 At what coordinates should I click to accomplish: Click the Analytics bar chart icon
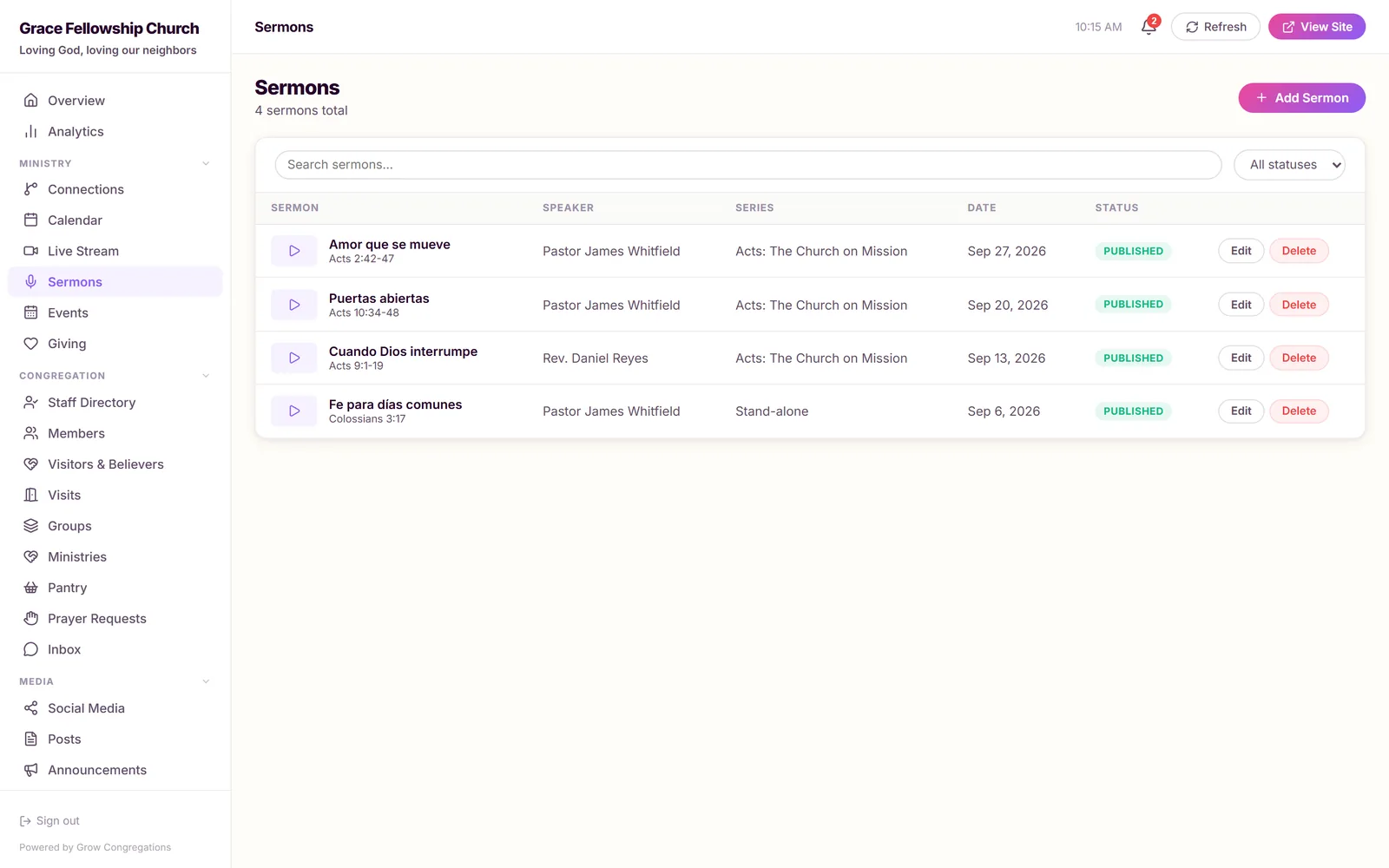(31, 132)
